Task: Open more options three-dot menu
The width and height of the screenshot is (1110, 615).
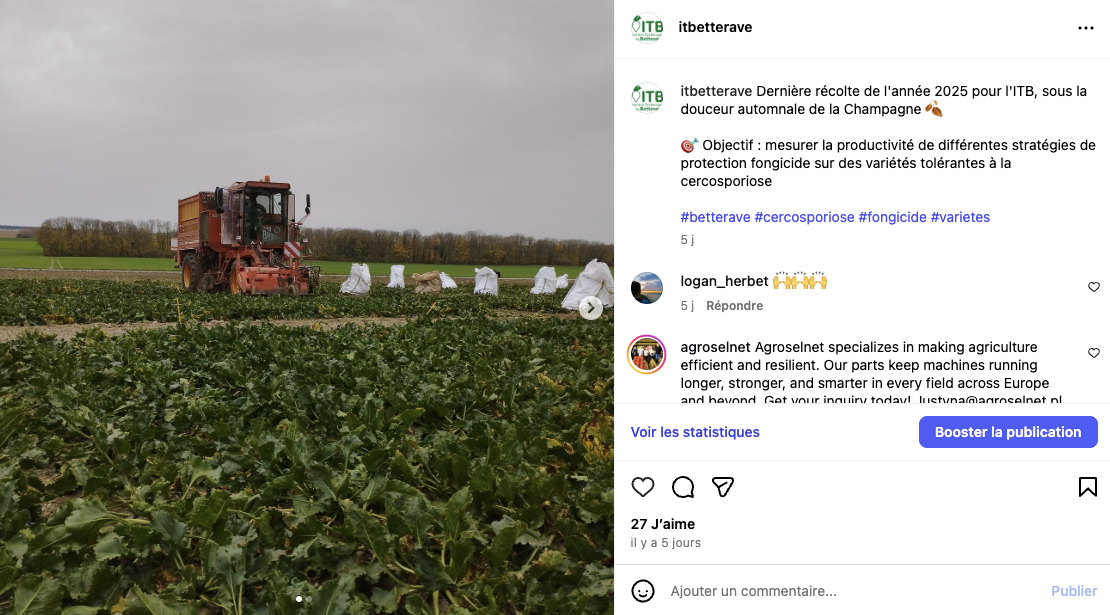Action: point(1086,28)
